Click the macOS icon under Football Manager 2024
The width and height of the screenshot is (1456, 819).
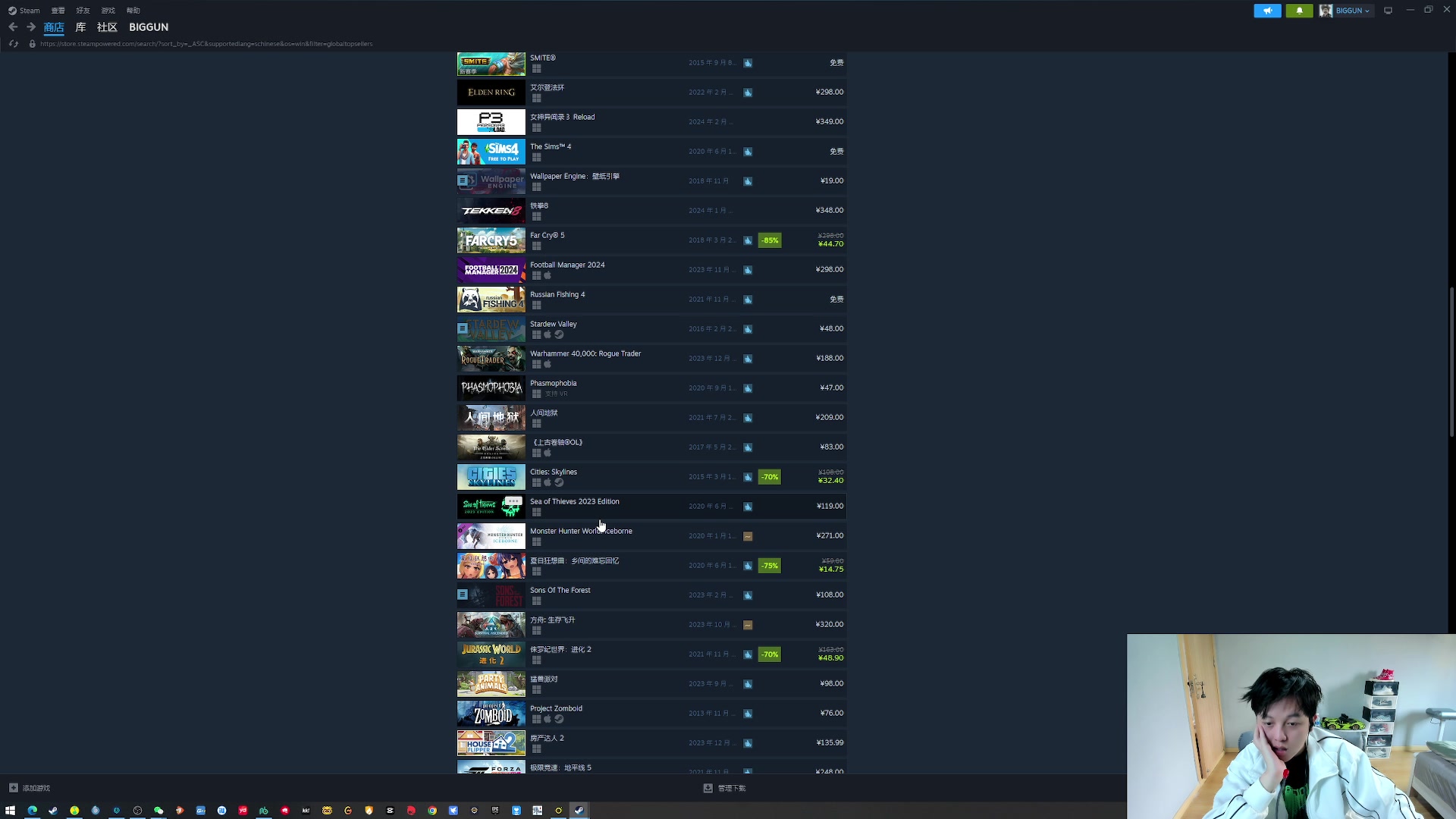coord(548,275)
